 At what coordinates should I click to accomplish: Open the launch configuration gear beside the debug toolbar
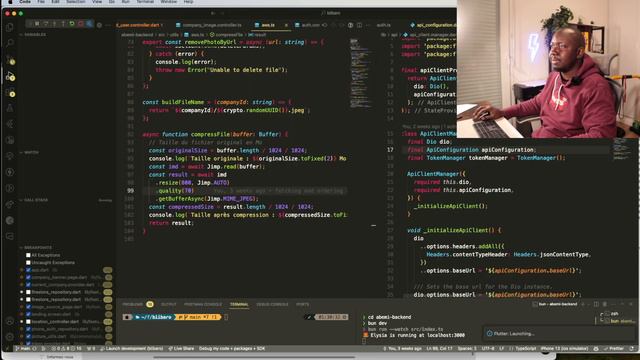point(99,25)
